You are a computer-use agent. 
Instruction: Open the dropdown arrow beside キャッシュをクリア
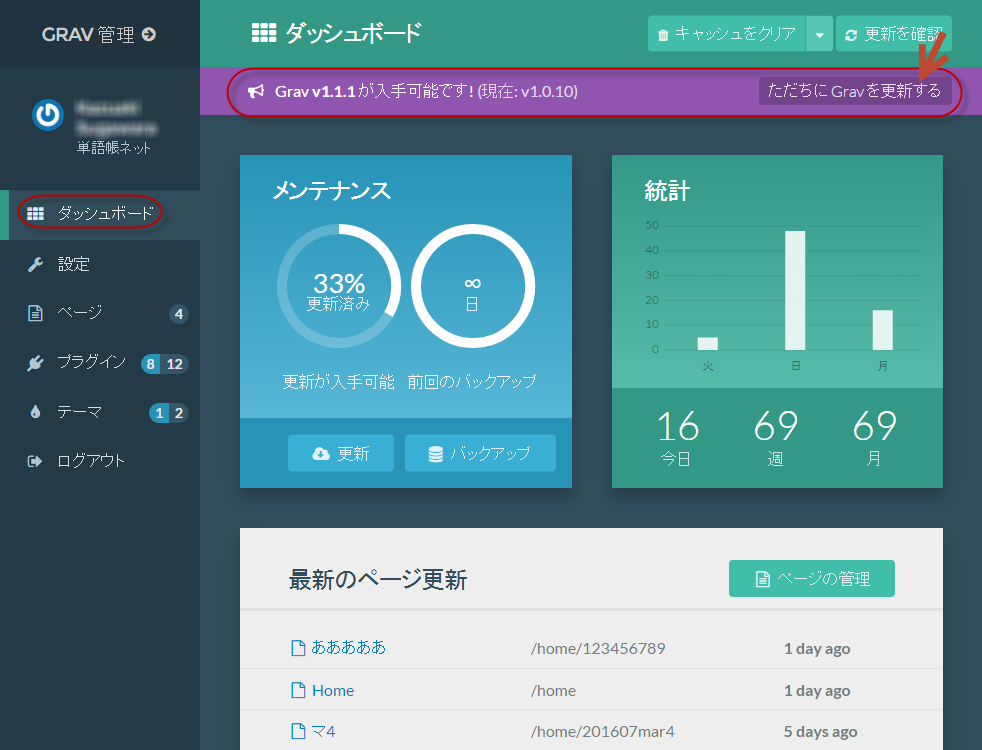click(819, 35)
